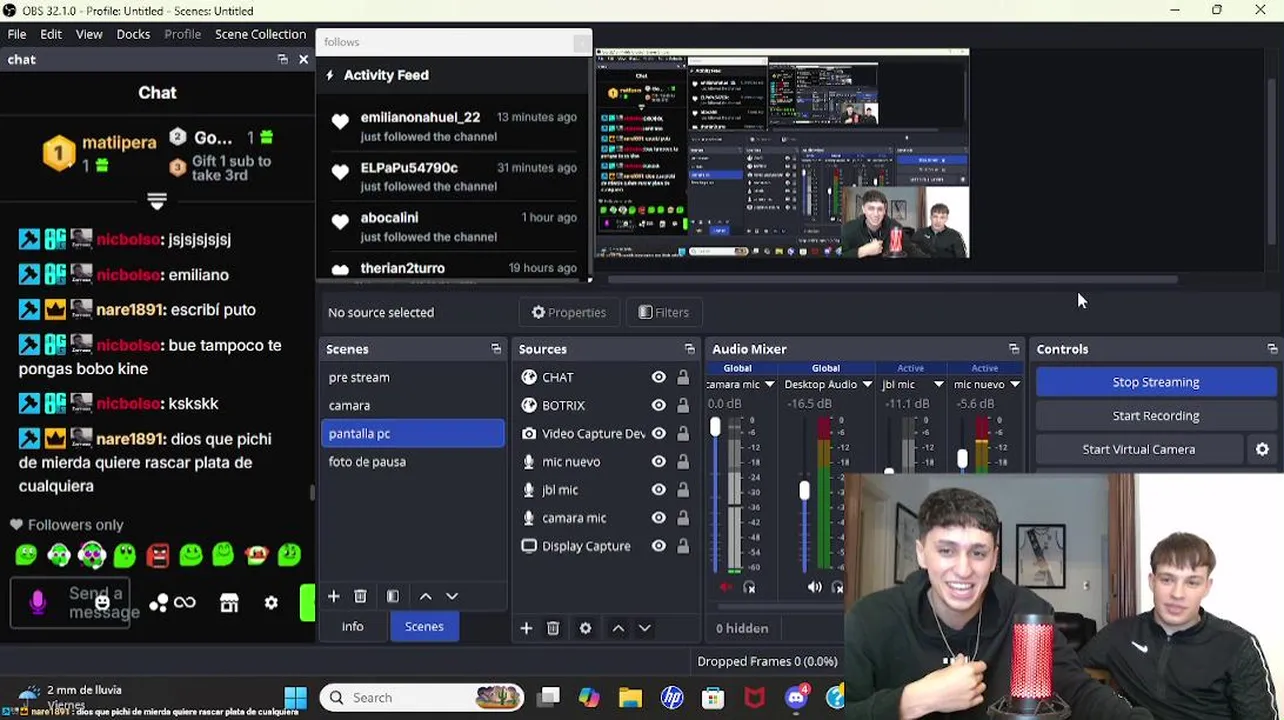Move selected source up
This screenshot has height=720, width=1284.
[x=618, y=628]
